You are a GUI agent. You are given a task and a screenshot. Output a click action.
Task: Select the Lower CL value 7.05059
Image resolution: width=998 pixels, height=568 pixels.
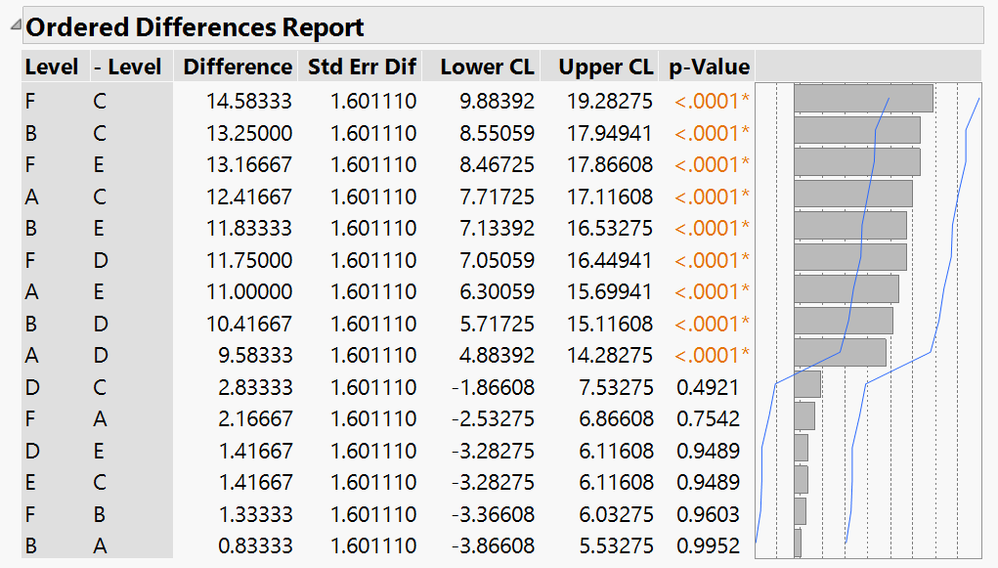pyautogui.click(x=497, y=260)
